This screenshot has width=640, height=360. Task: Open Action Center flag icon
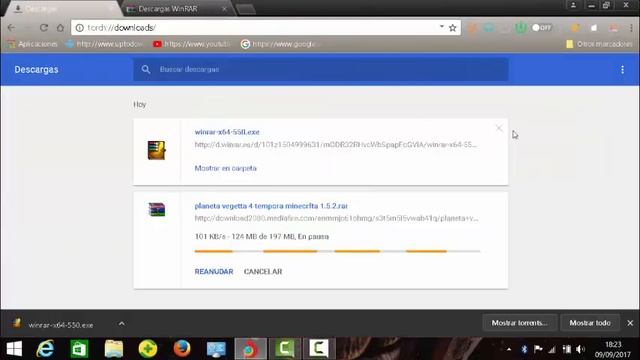pos(538,349)
